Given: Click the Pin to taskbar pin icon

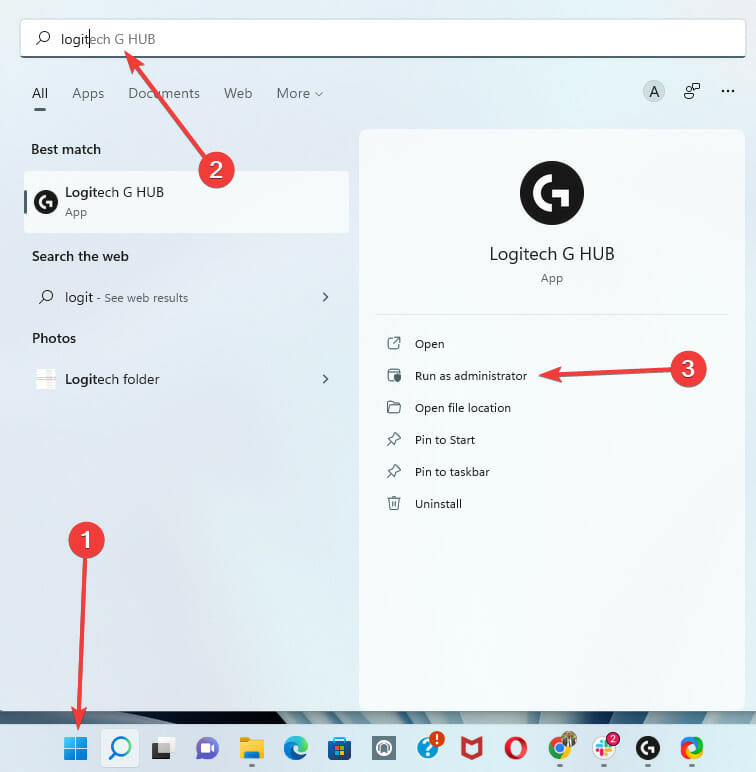Looking at the screenshot, I should 394,471.
